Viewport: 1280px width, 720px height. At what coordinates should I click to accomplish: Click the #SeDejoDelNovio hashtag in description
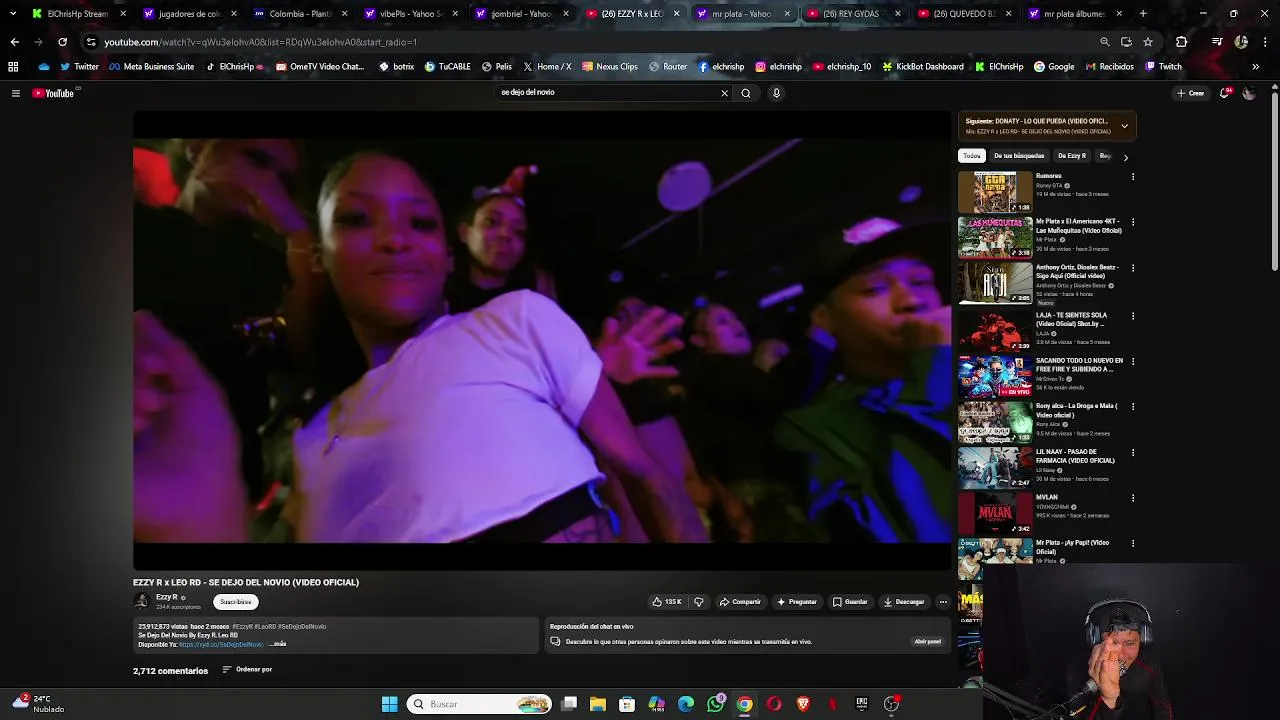tap(302, 626)
